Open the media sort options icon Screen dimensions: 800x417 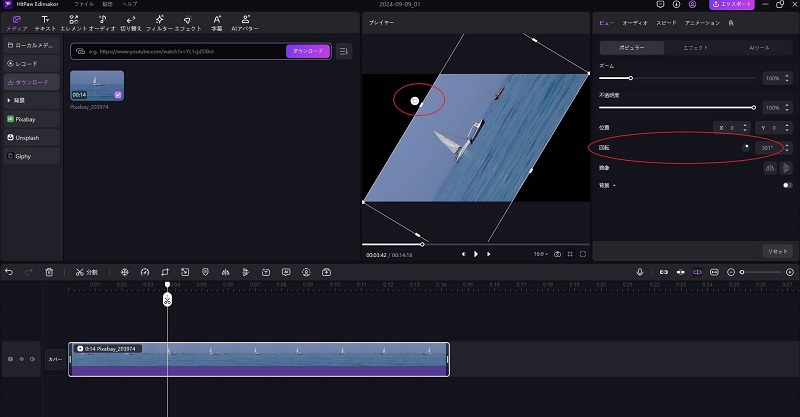pos(344,51)
